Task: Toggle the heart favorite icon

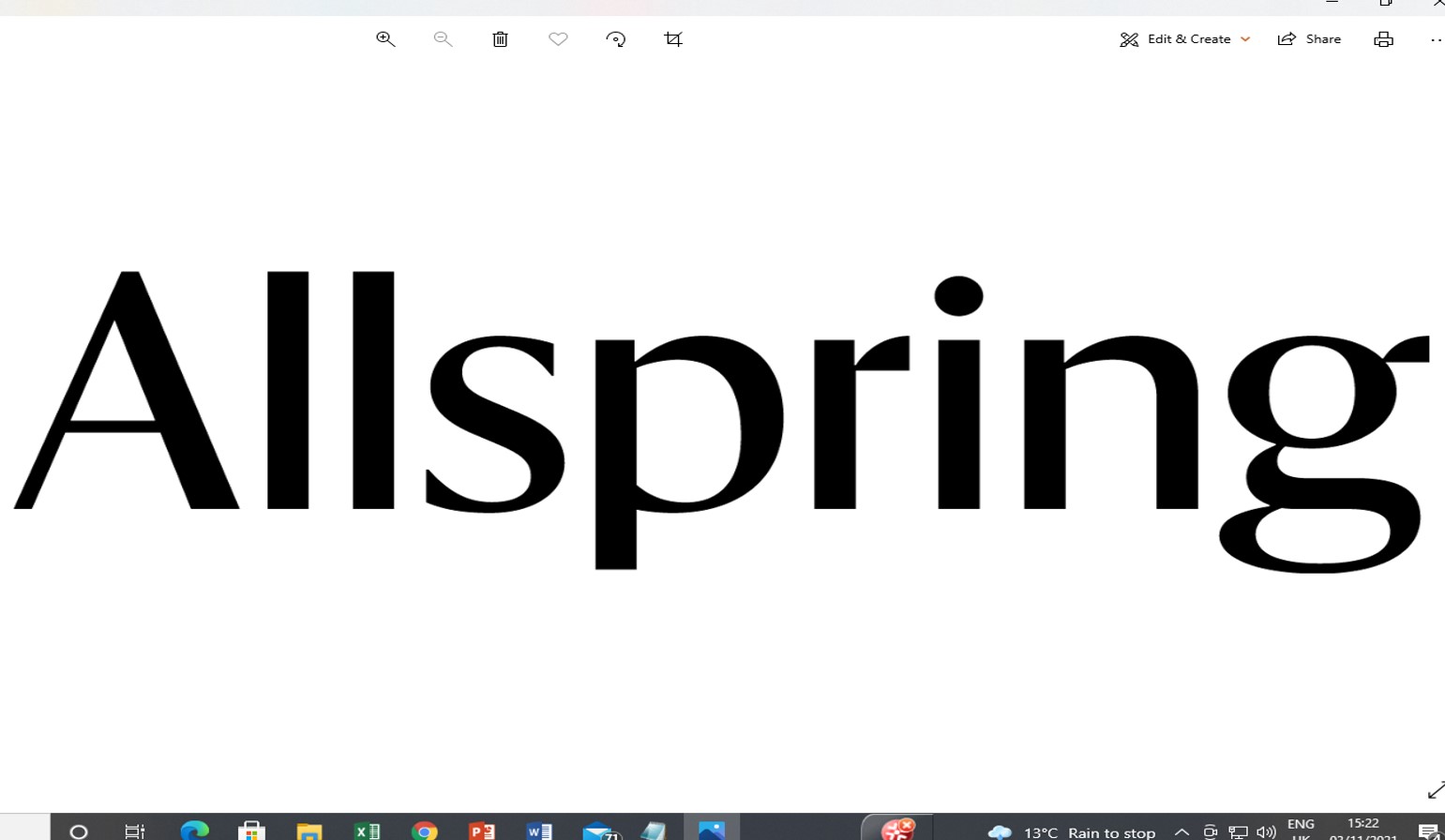Action: pyautogui.click(x=558, y=39)
